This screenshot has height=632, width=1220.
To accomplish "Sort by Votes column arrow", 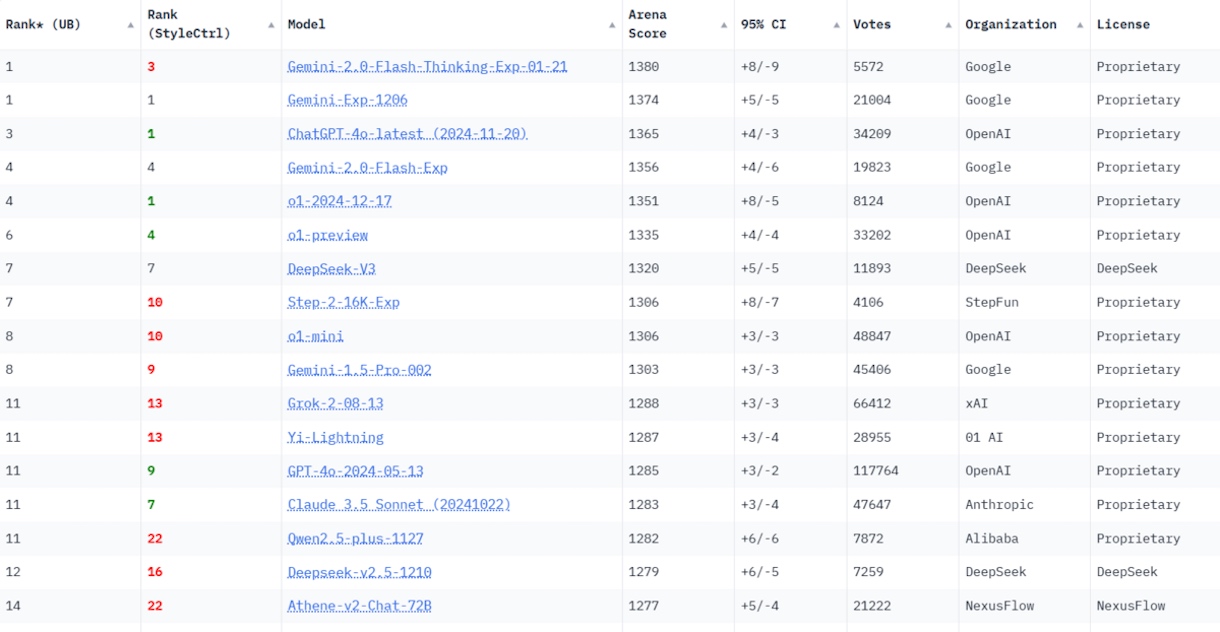I will (949, 25).
